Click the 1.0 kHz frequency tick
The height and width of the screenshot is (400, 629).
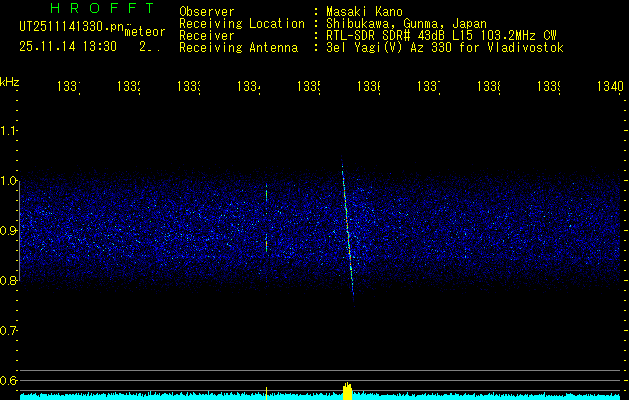click(x=9, y=181)
